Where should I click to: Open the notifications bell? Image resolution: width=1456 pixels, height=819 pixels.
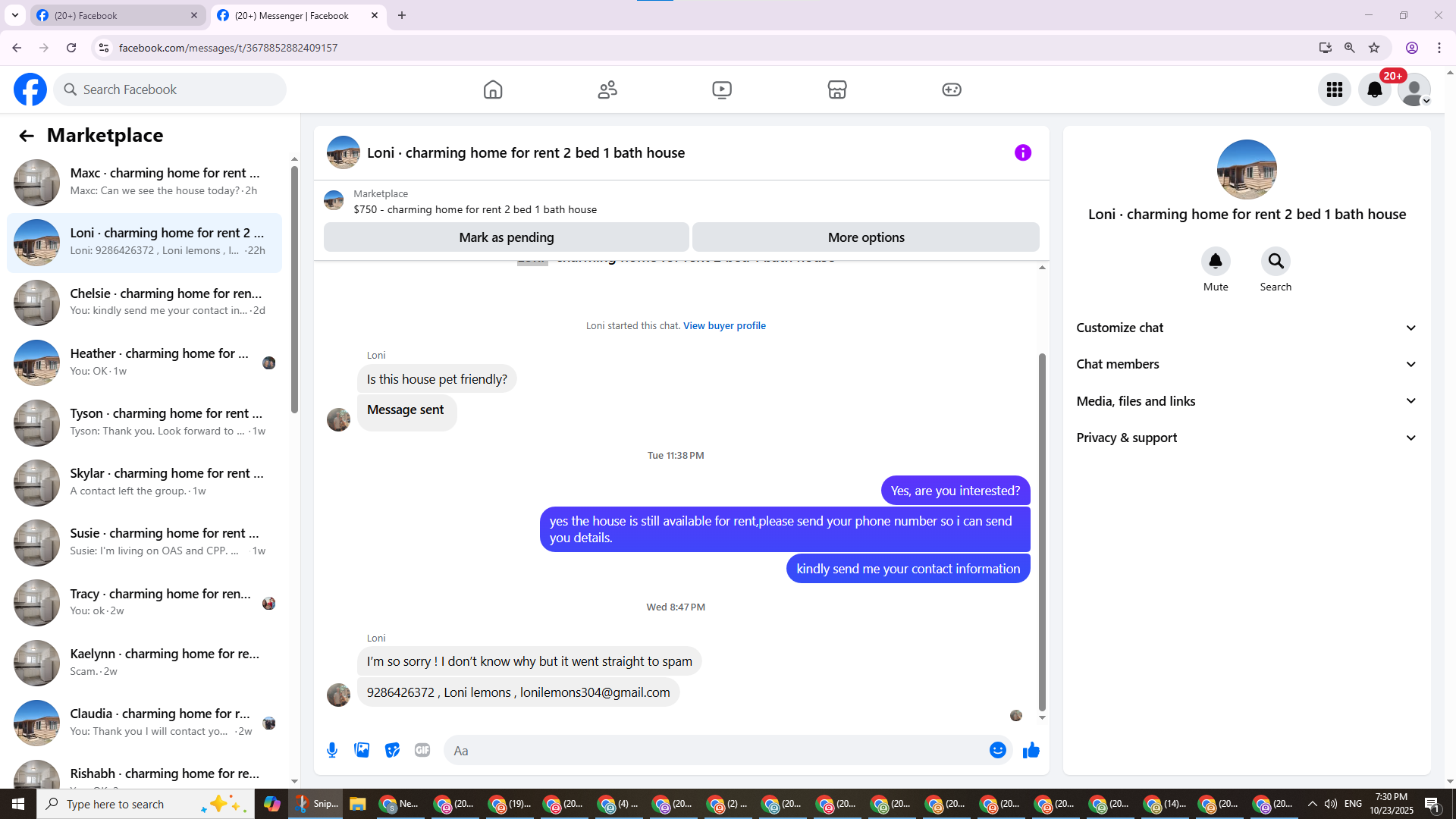coord(1374,89)
